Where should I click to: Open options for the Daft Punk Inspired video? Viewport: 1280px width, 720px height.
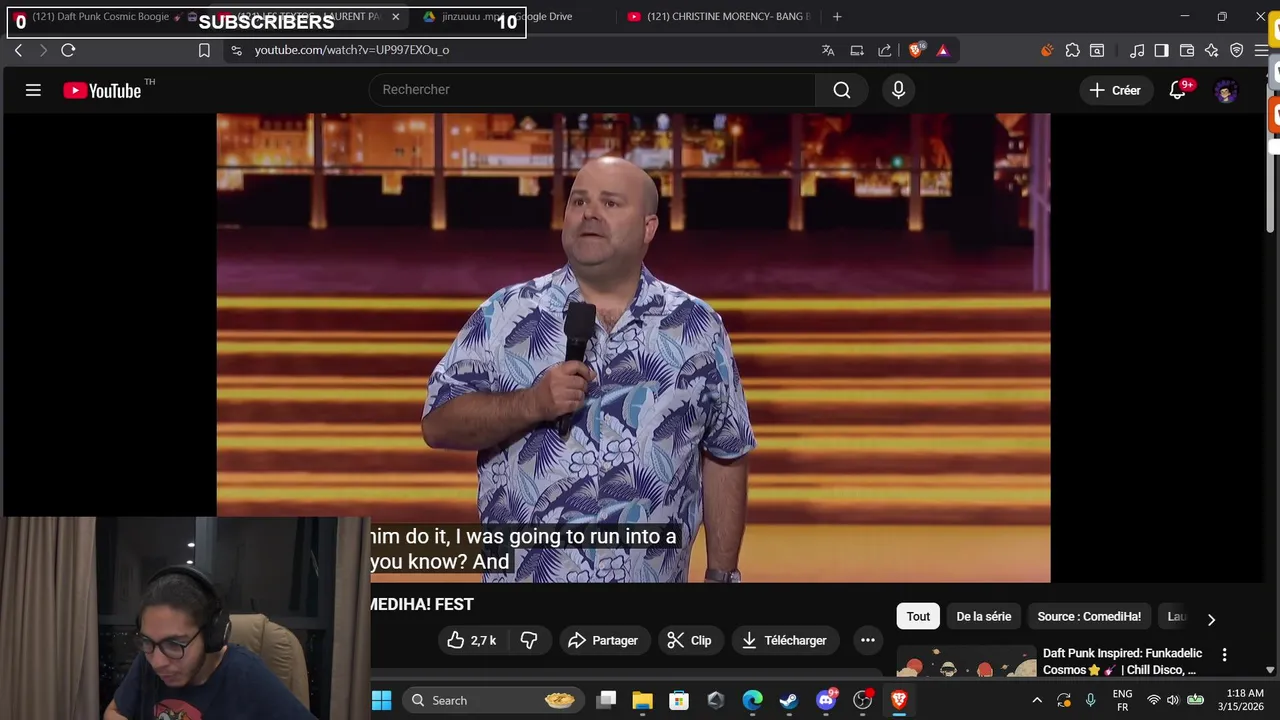tap(1224, 655)
